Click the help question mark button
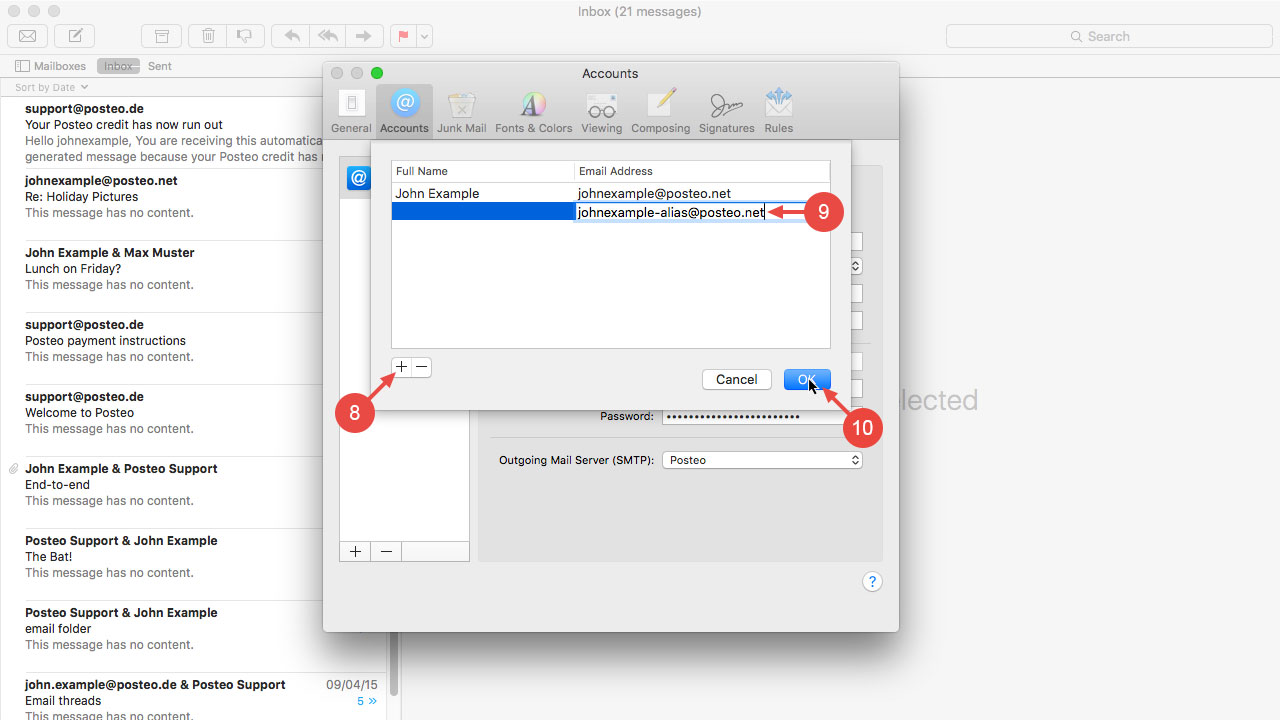The width and height of the screenshot is (1280, 720). click(x=872, y=581)
